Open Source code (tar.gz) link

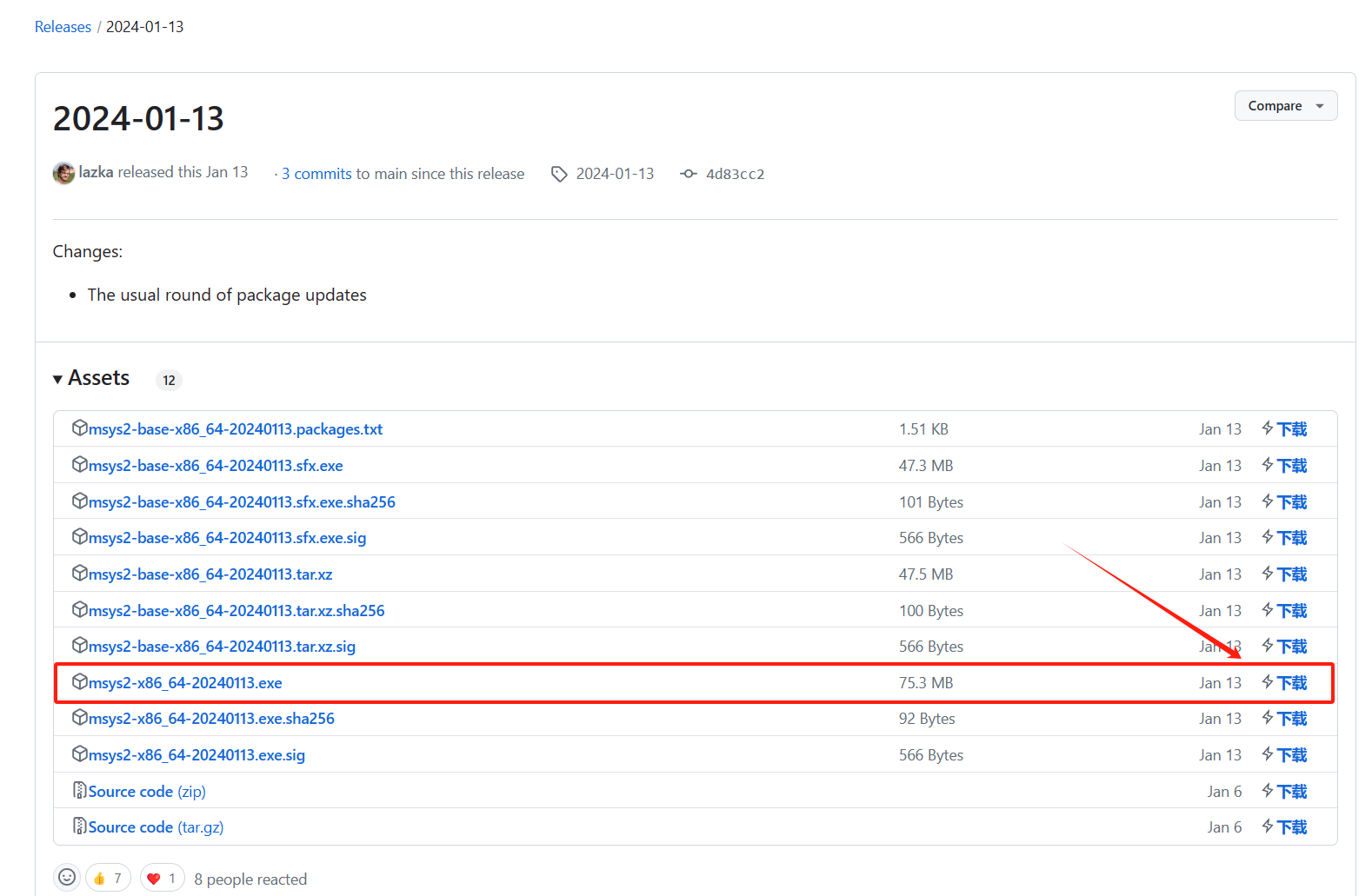(x=157, y=827)
